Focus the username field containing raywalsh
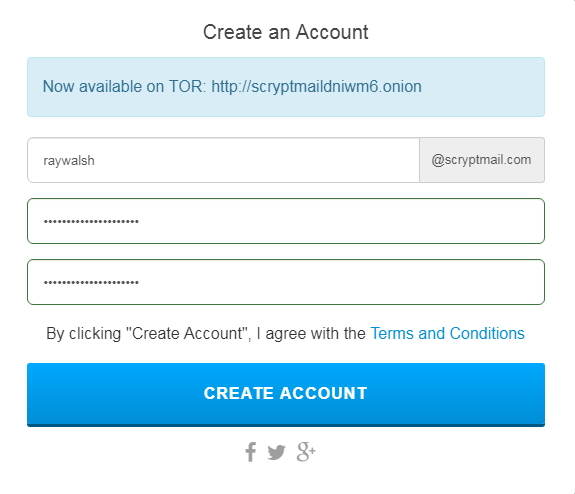This screenshot has height=494, width=575. point(223,160)
